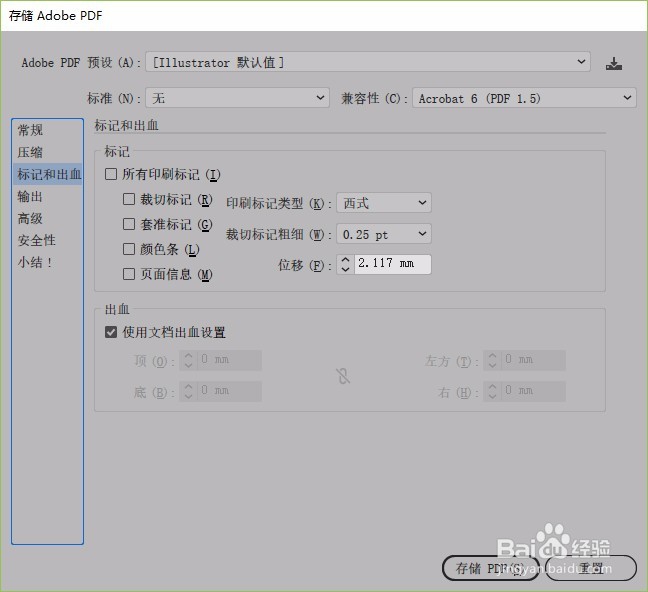The width and height of the screenshot is (648, 592).
Task: Click the 位移 stepper arrows
Action: 345,264
